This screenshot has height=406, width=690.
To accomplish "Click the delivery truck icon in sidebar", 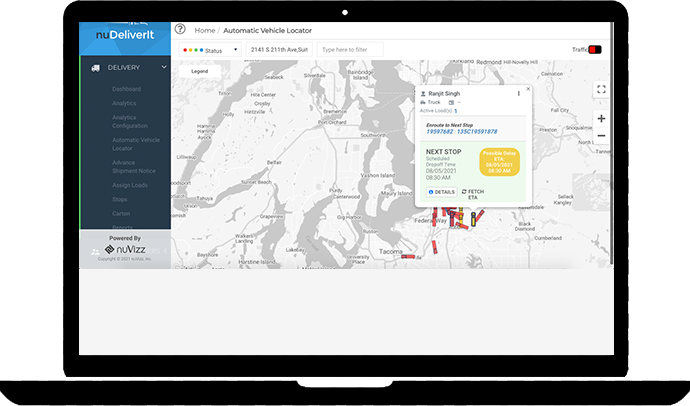I will [95, 68].
